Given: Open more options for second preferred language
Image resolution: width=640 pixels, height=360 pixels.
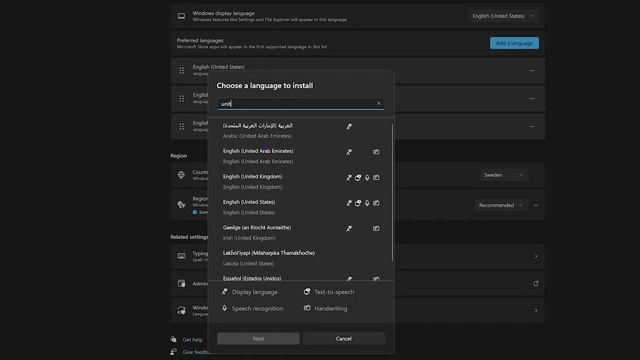Looking at the screenshot, I should (531, 98).
